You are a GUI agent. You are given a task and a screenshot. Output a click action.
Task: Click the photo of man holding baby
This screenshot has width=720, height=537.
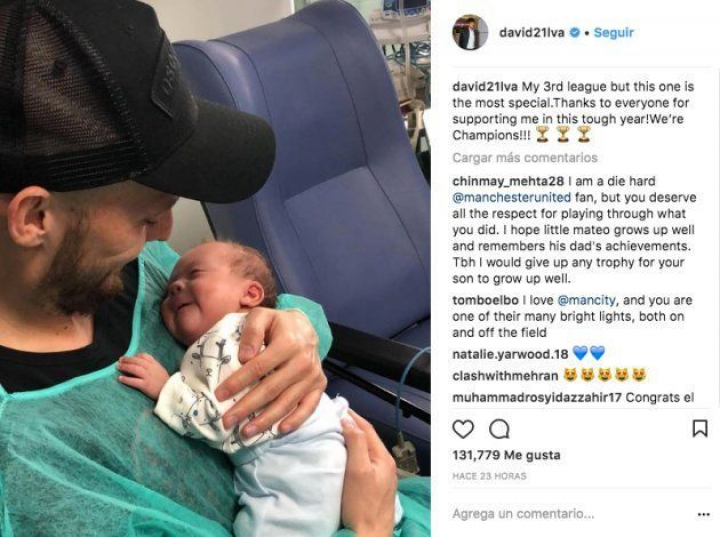[x=215, y=268]
